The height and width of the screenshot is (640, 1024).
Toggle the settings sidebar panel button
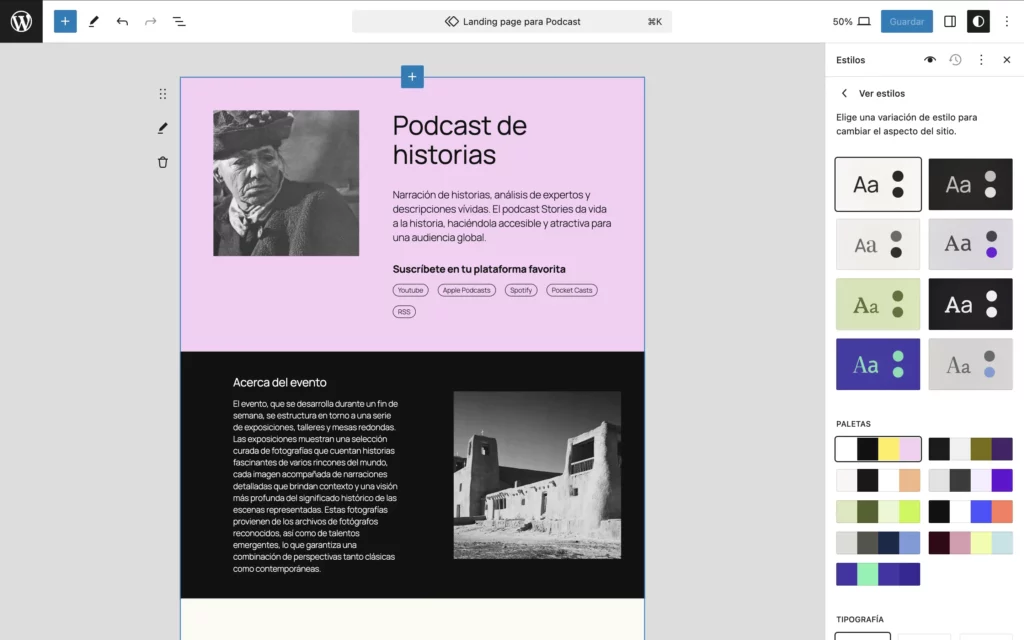(950, 21)
